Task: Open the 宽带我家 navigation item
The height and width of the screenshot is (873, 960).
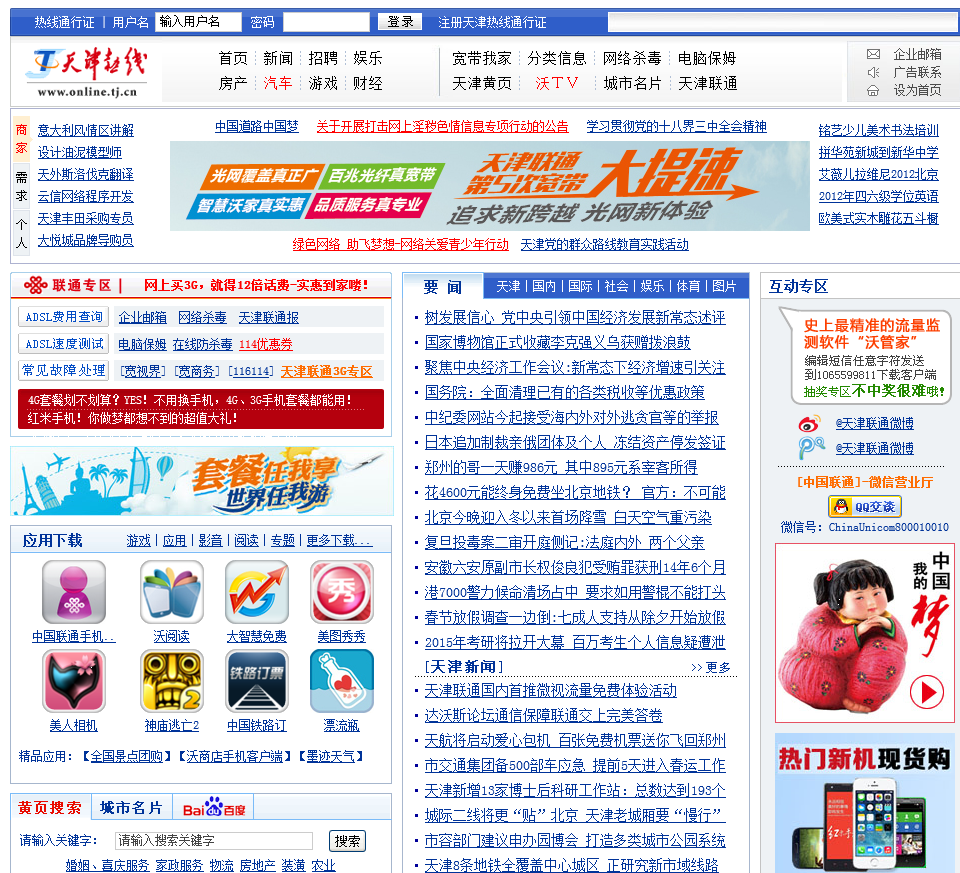Action: point(482,58)
